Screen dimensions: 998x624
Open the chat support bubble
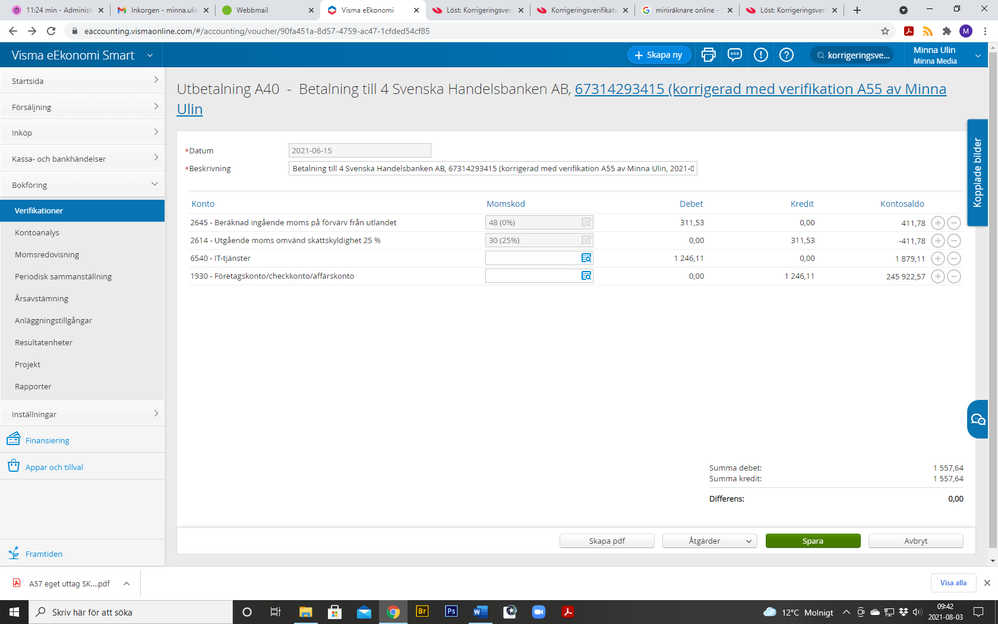tap(978, 419)
